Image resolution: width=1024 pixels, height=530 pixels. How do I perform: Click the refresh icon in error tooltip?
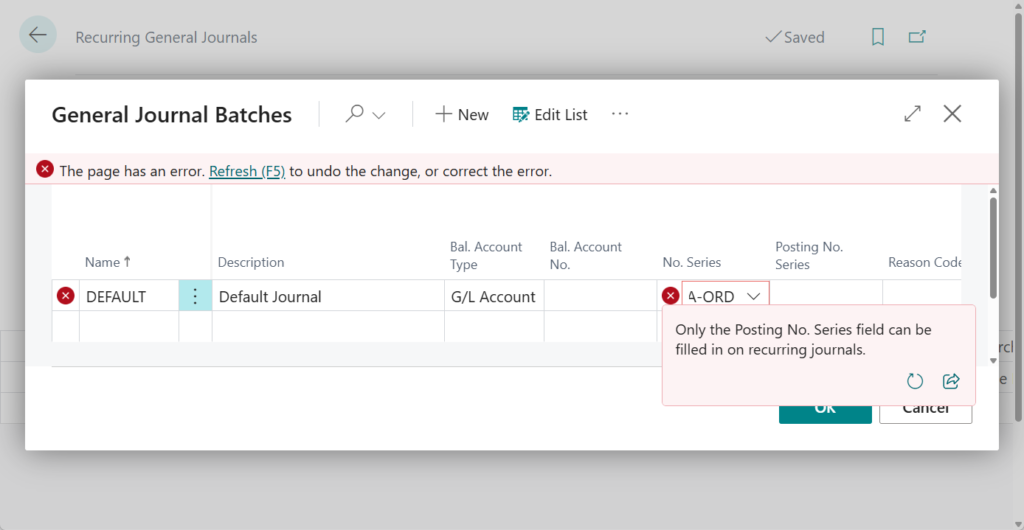pos(914,381)
